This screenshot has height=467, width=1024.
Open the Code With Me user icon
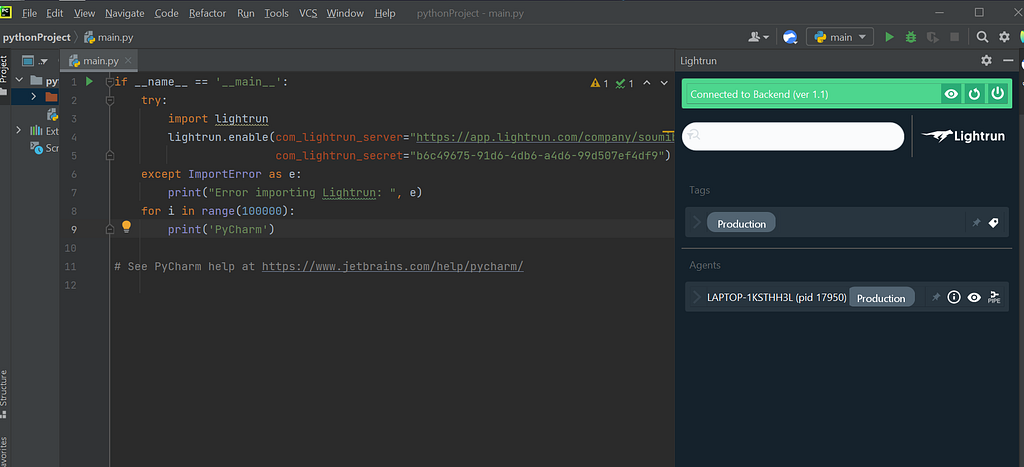(x=758, y=37)
